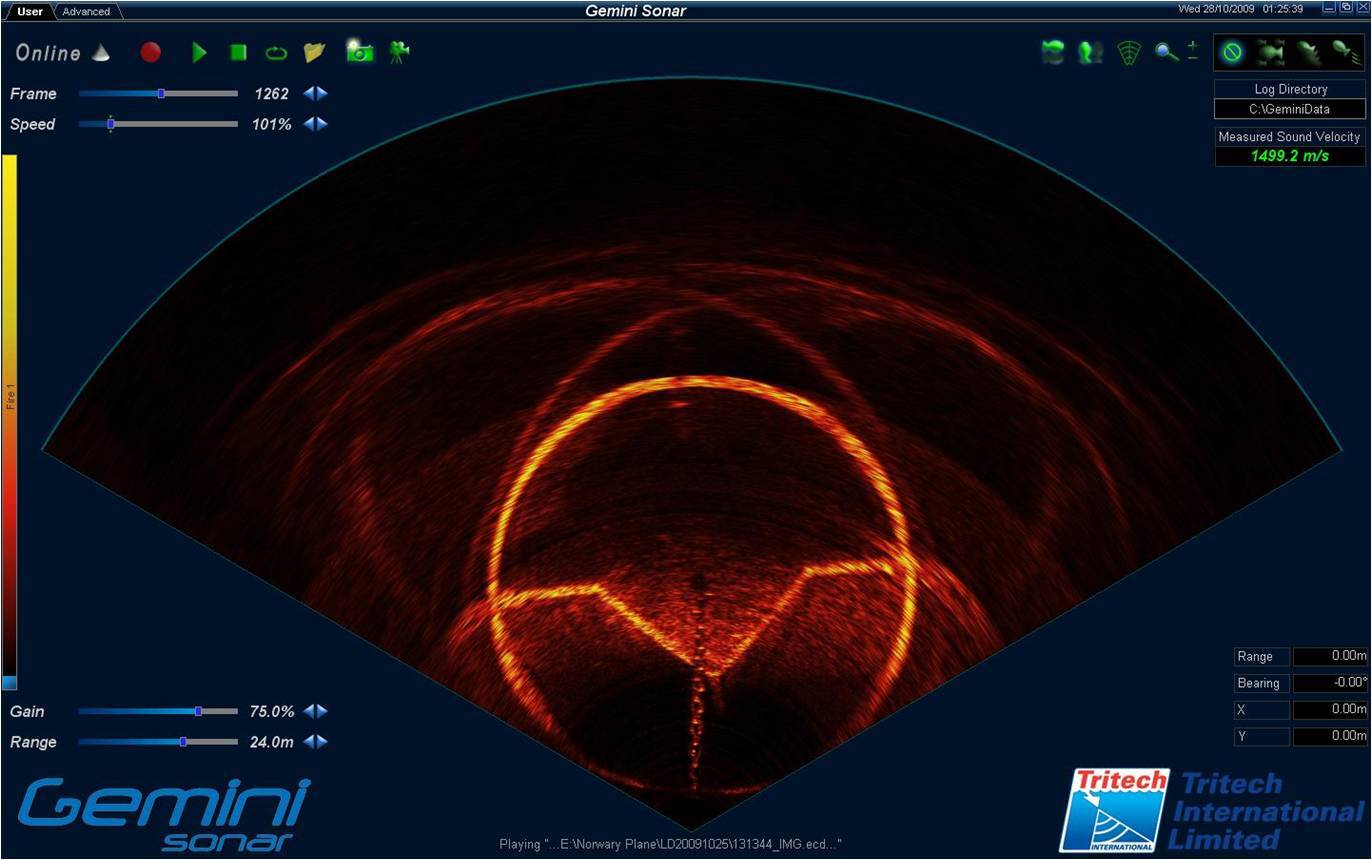Restore the Gemini Sonar window size
Viewport: 1372px width, 860px height.
point(1346,7)
